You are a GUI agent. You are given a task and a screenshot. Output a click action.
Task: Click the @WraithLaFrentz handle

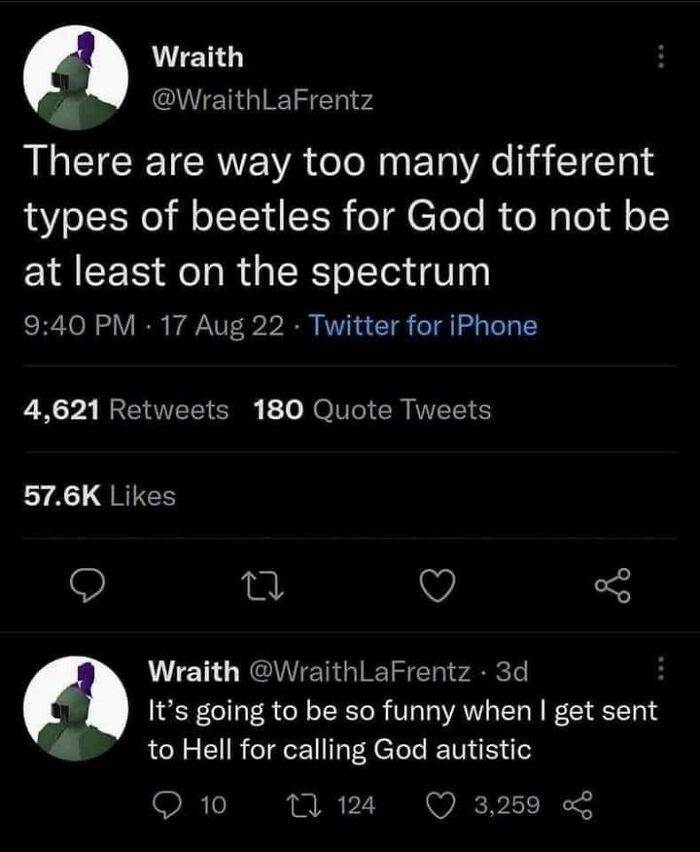264,98
